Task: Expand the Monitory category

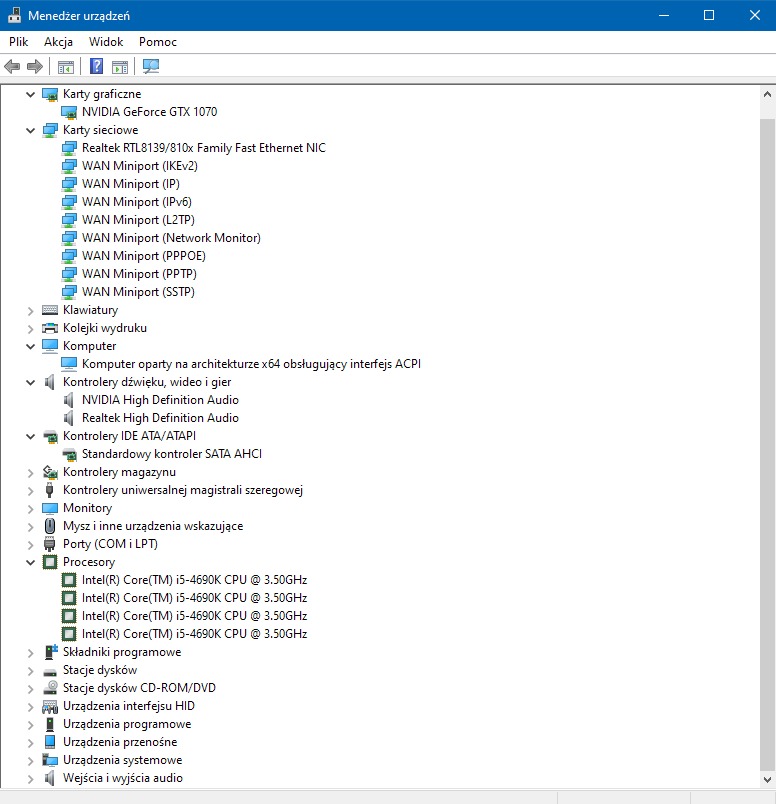Action: 30,509
